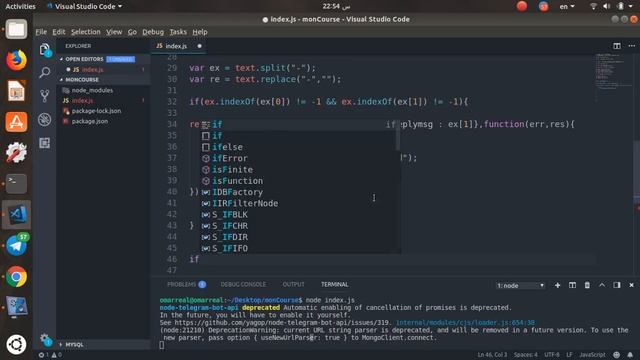640x360 pixels.
Task: Open Files manager from the dock
Action: tap(16, 29)
